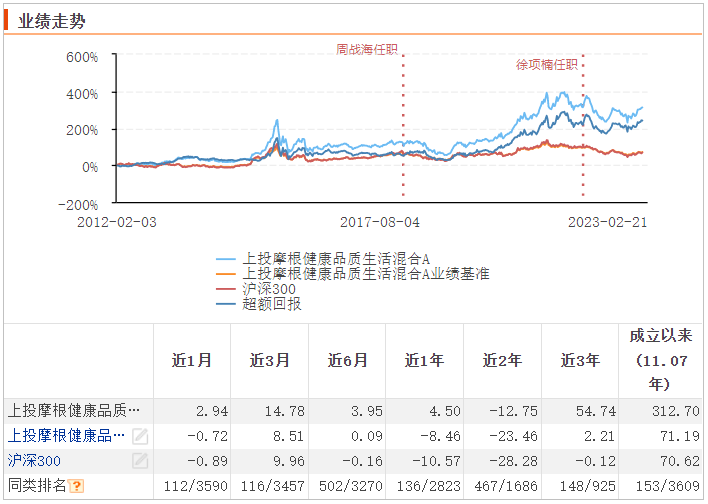The width and height of the screenshot is (708, 504).
Task: Select the 成立以来 (11.07年) column header
Action: click(661, 360)
